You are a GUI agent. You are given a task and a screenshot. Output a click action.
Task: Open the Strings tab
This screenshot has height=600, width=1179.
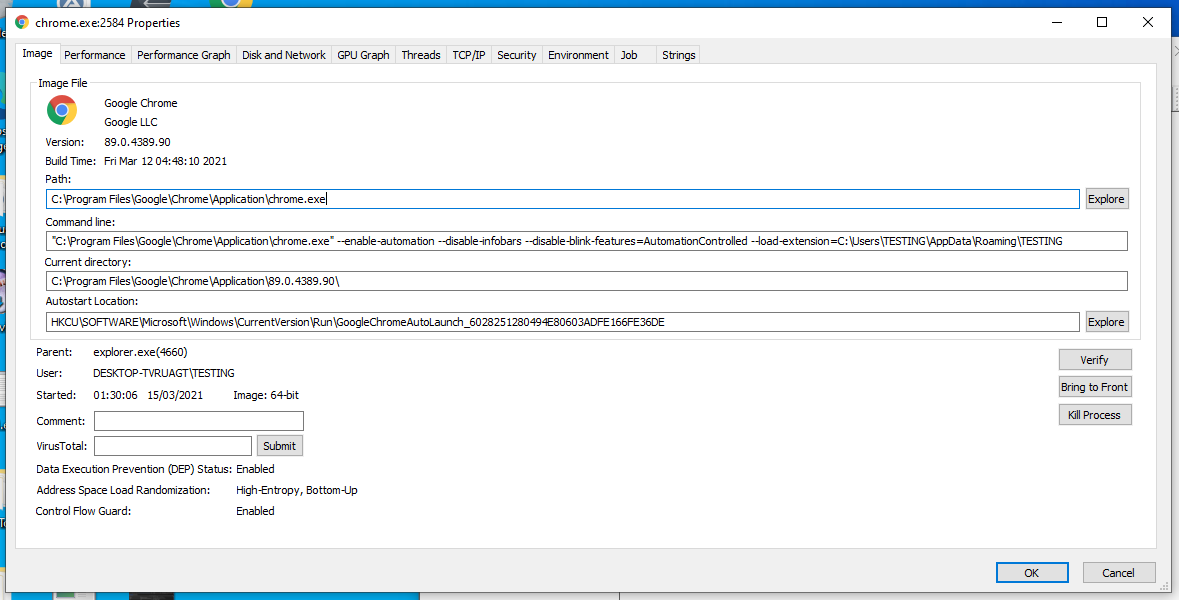678,55
